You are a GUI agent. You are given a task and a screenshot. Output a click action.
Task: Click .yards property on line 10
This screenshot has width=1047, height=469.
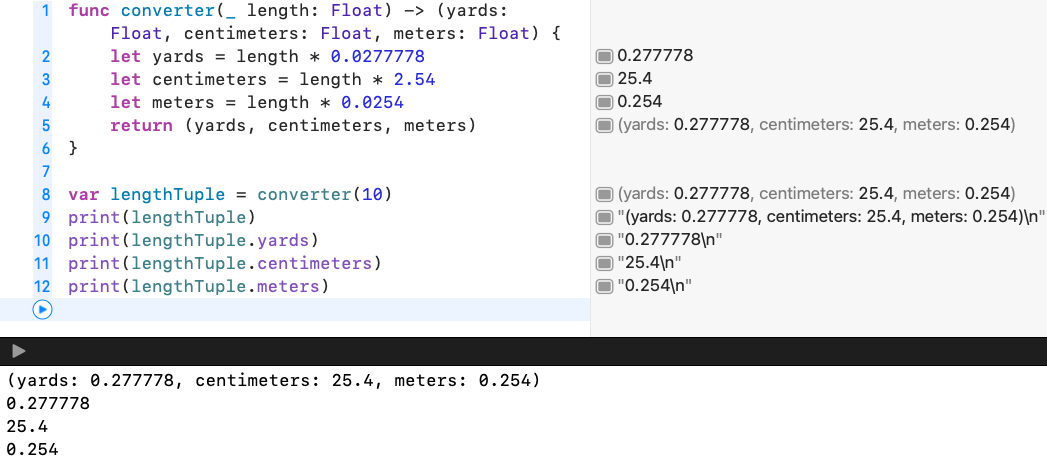(x=283, y=241)
